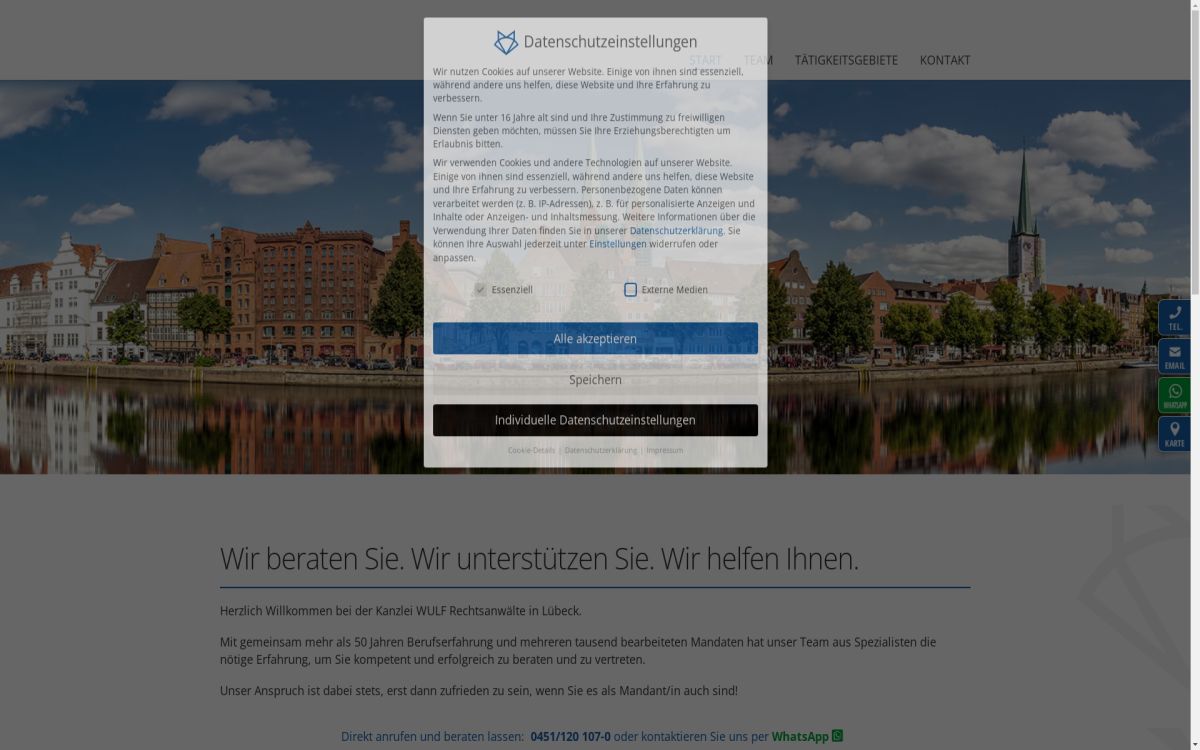Select TEAM in the navigation bar
This screenshot has width=1200, height=750.
point(758,60)
